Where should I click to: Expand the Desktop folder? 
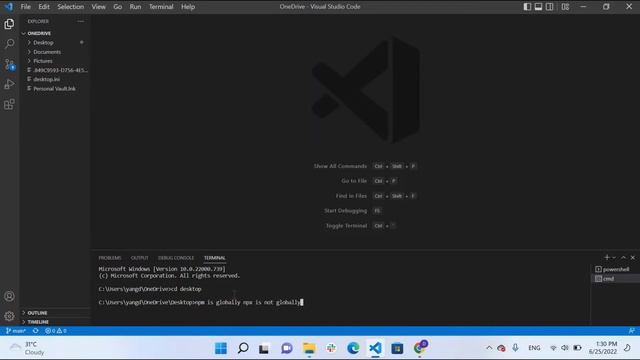tap(55, 42)
